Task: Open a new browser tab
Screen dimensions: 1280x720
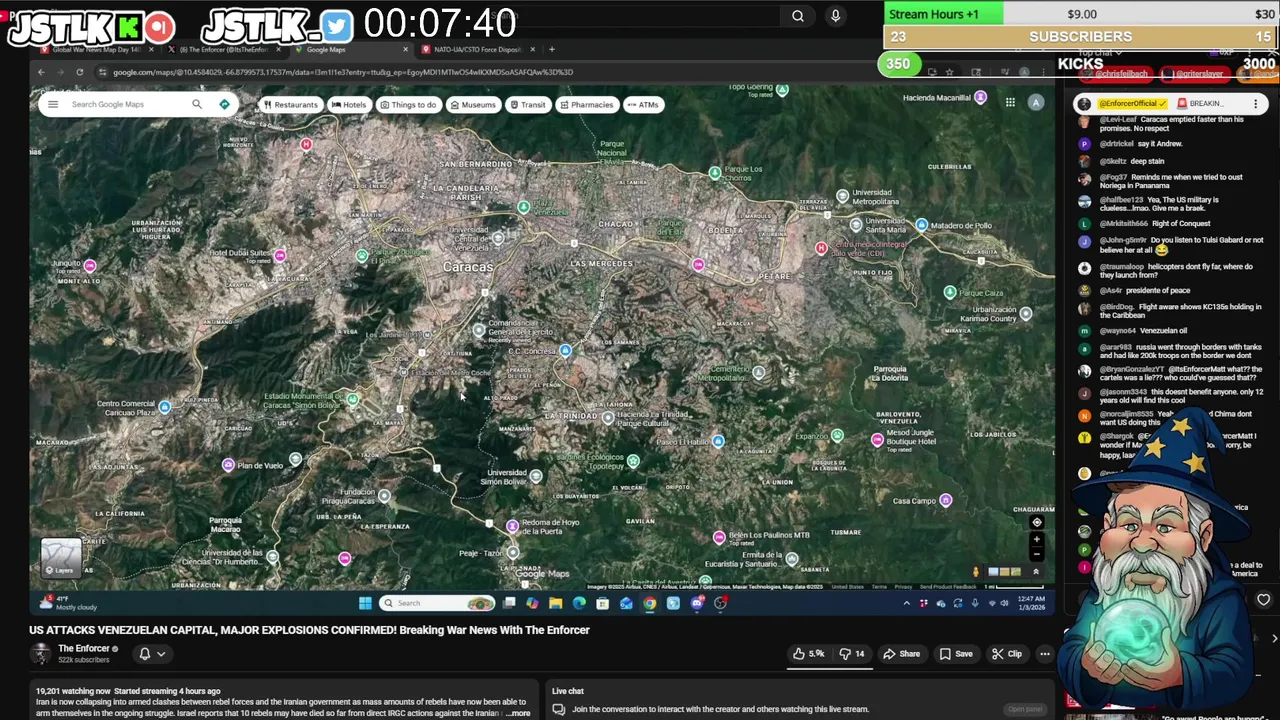Action: click(552, 49)
